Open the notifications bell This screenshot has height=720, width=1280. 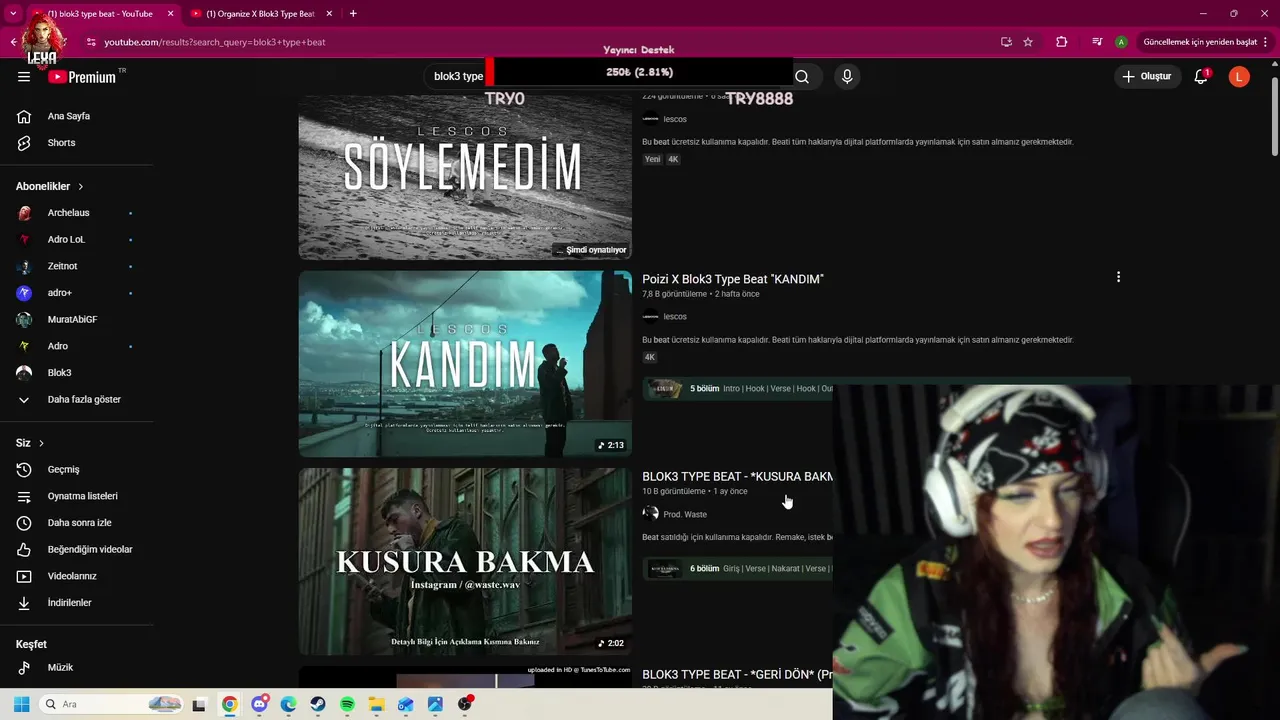1201,76
